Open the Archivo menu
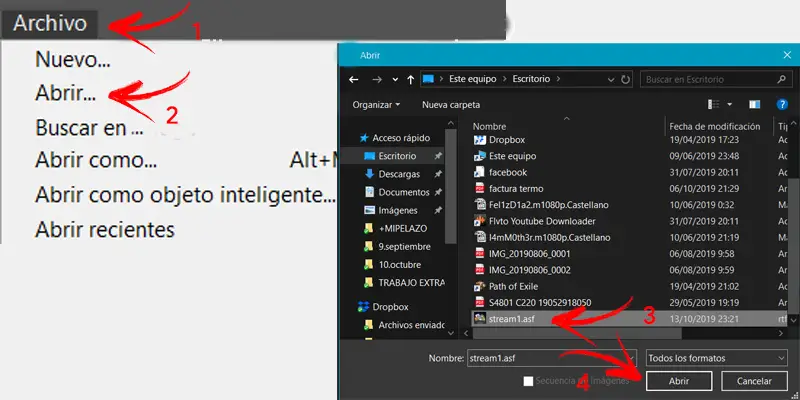Image resolution: width=800 pixels, height=400 pixels. (50, 23)
